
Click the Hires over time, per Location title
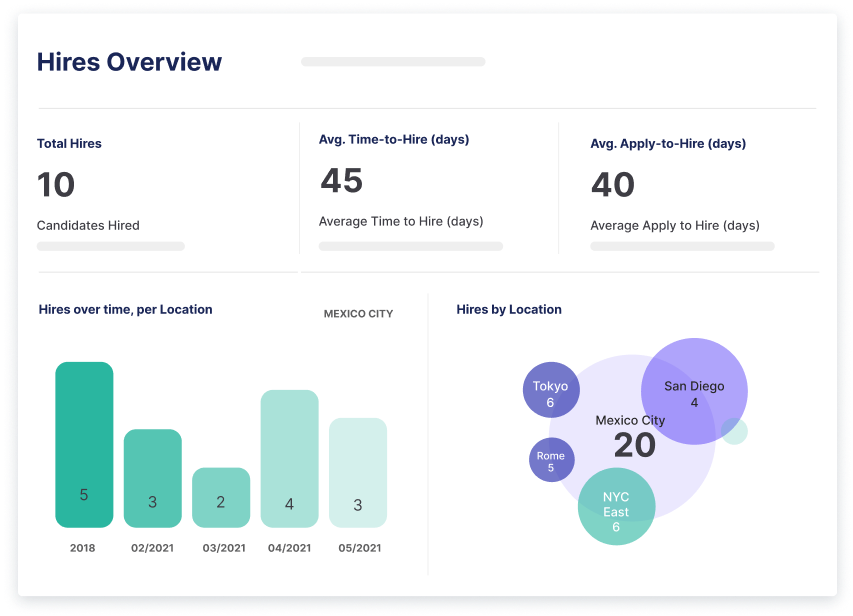pos(125,310)
